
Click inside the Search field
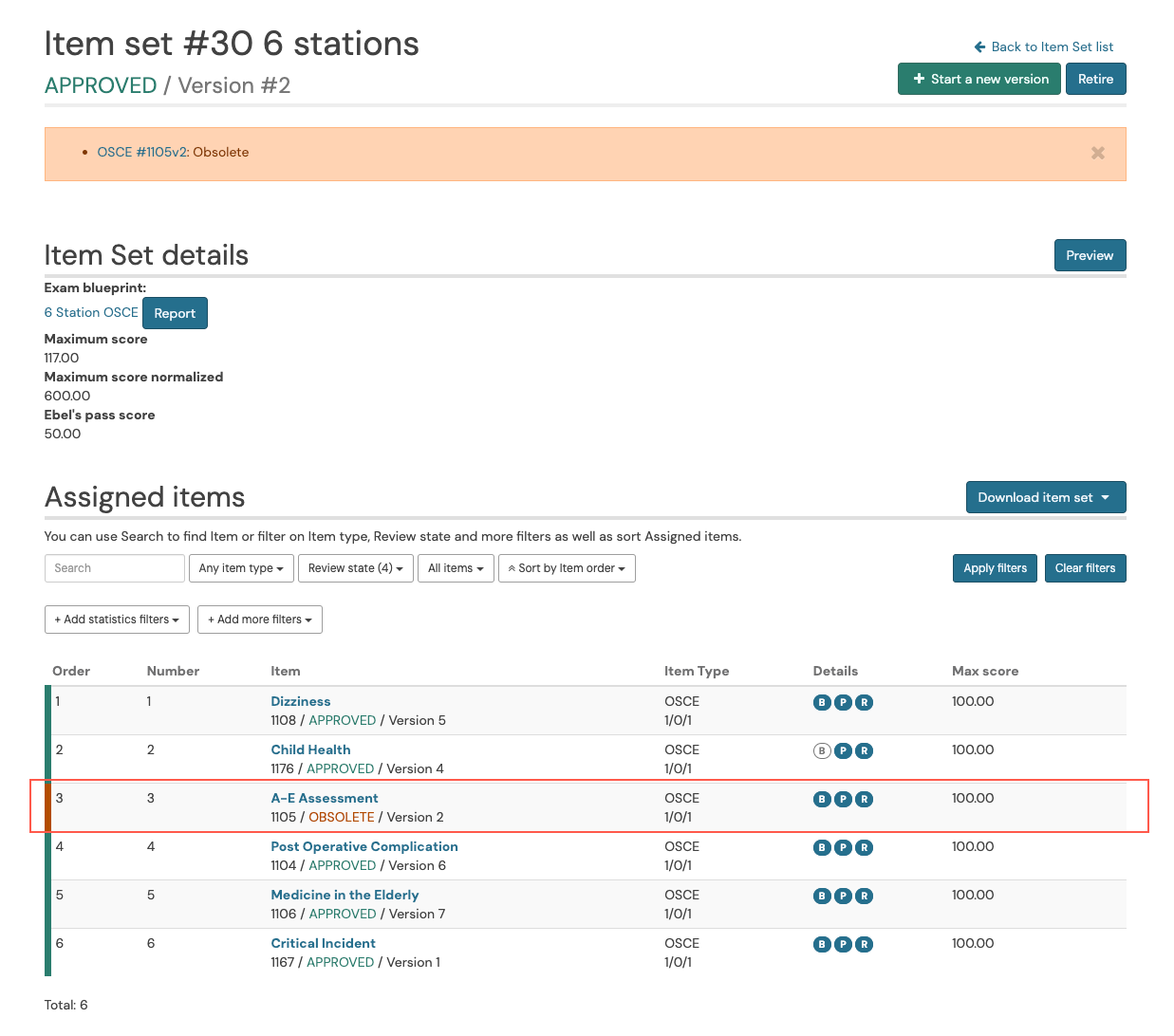point(114,568)
